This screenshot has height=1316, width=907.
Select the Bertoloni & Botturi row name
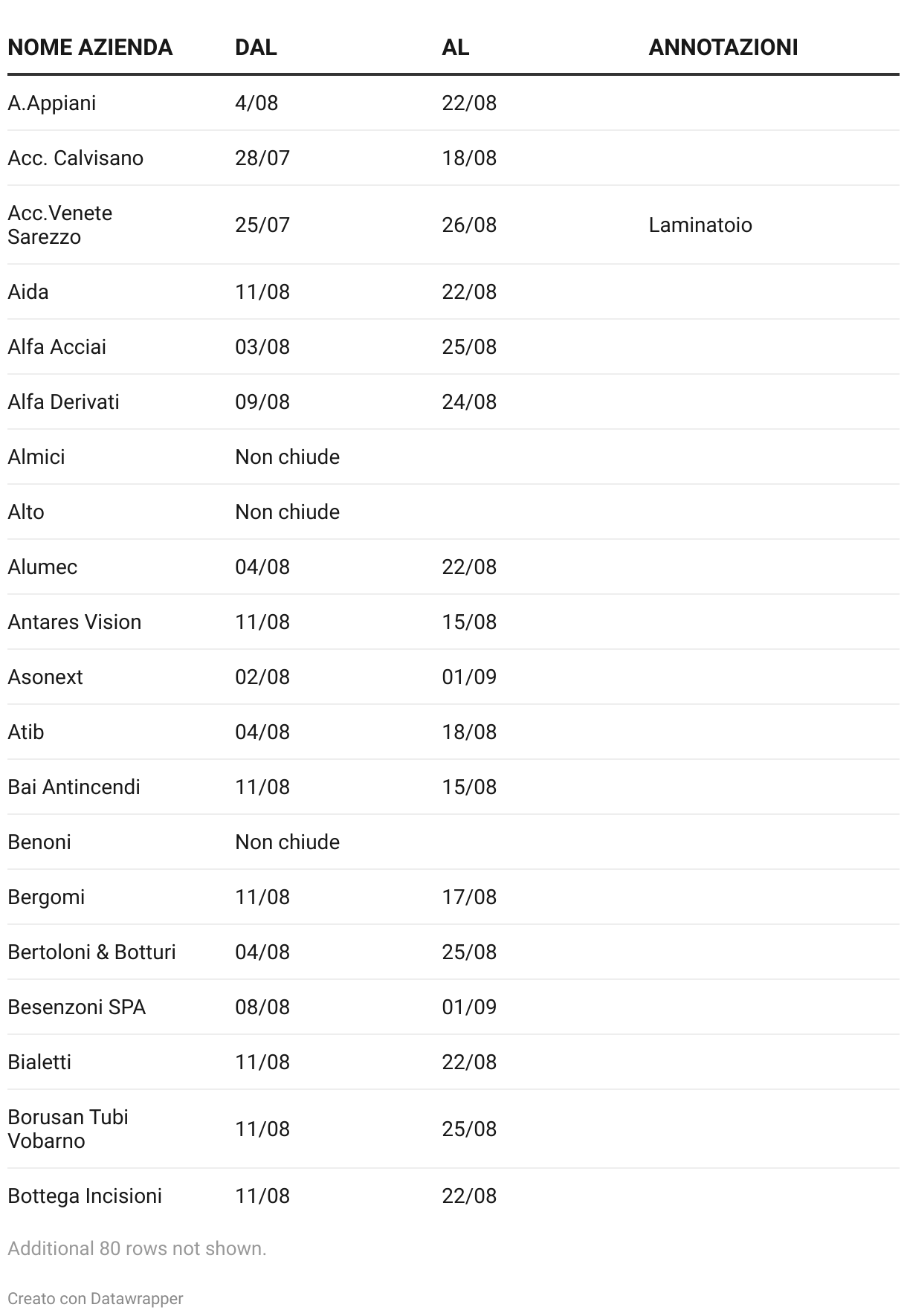click(x=91, y=952)
